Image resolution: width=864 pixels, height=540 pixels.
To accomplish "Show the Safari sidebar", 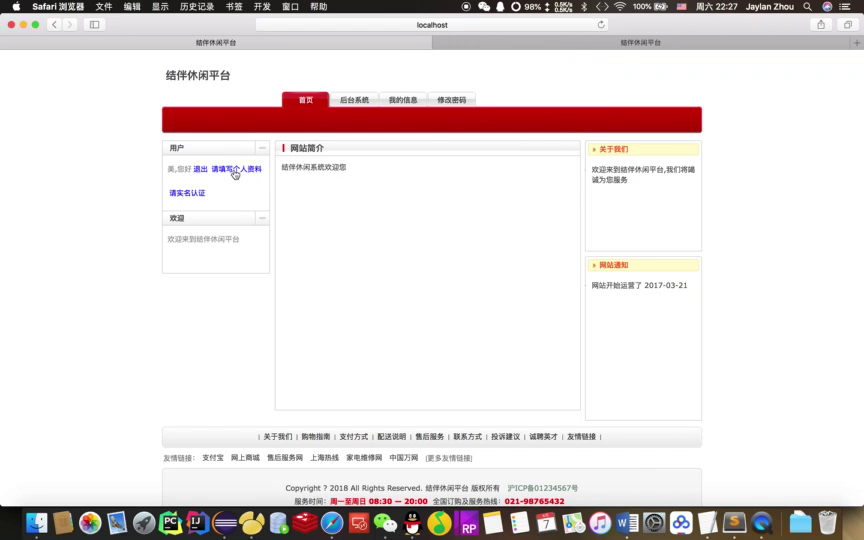I will (94, 25).
